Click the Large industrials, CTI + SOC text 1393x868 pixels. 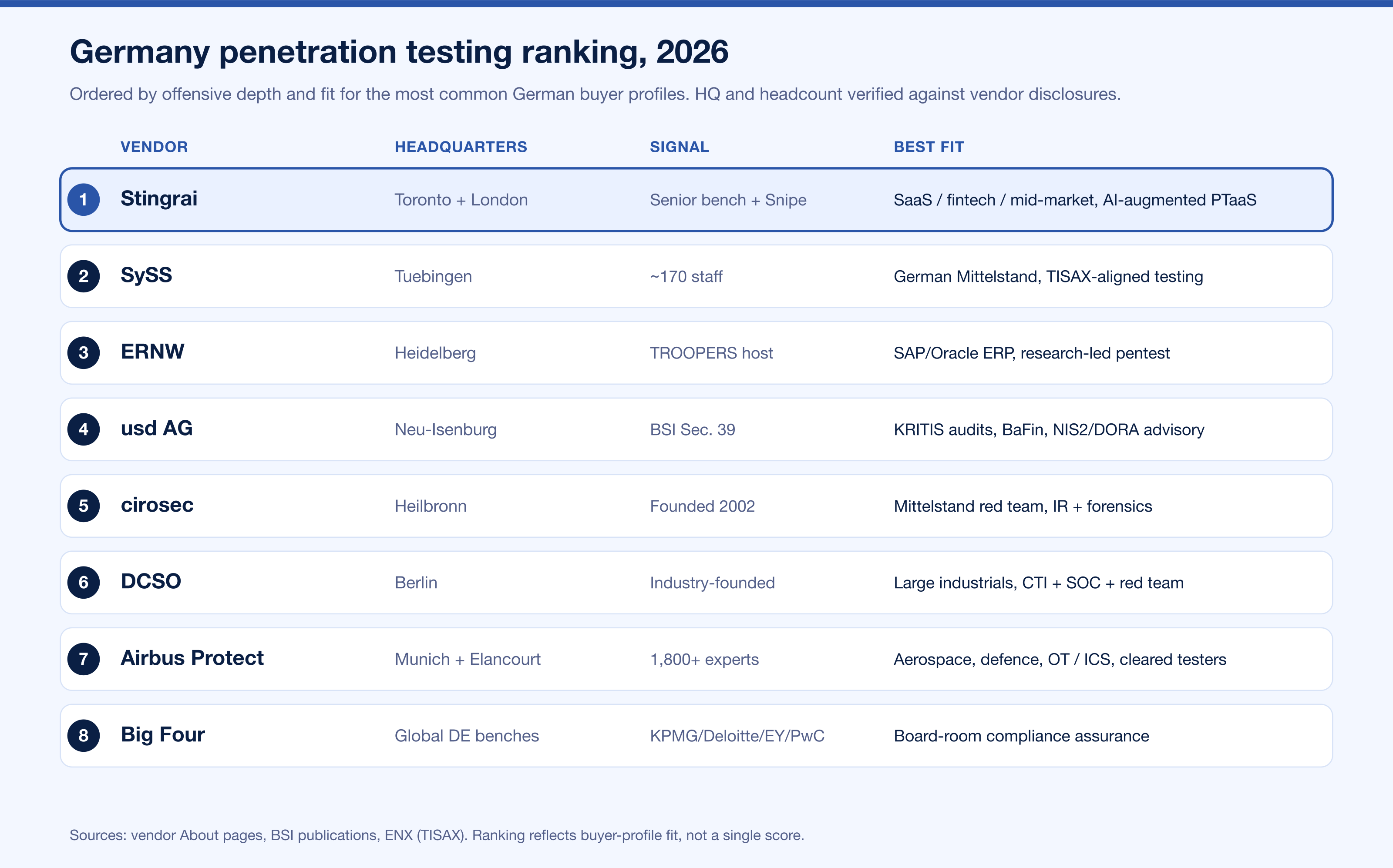point(1038,583)
